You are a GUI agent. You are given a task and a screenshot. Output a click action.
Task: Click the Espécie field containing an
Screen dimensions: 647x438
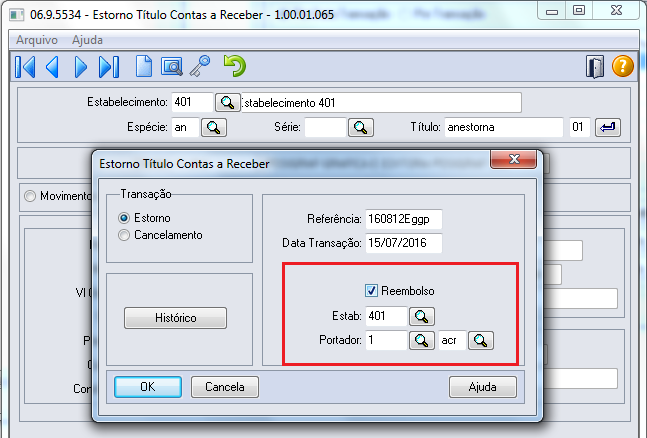point(185,127)
